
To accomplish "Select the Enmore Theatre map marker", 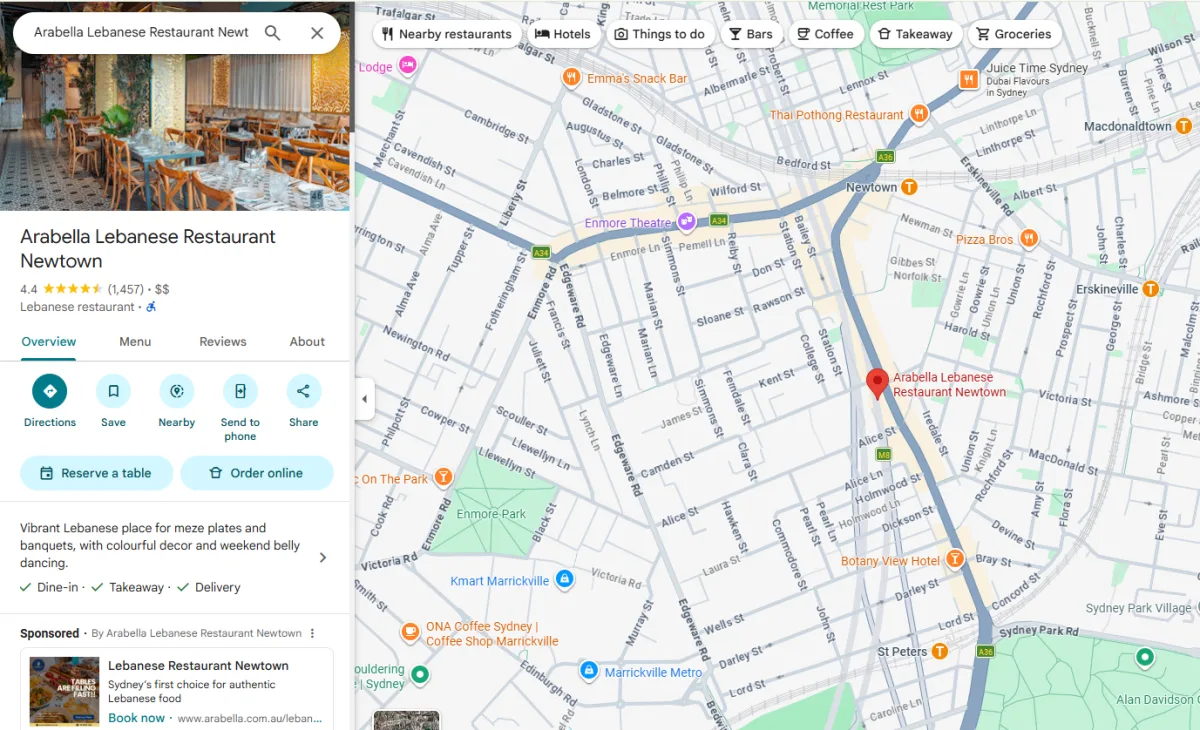I will (x=686, y=222).
